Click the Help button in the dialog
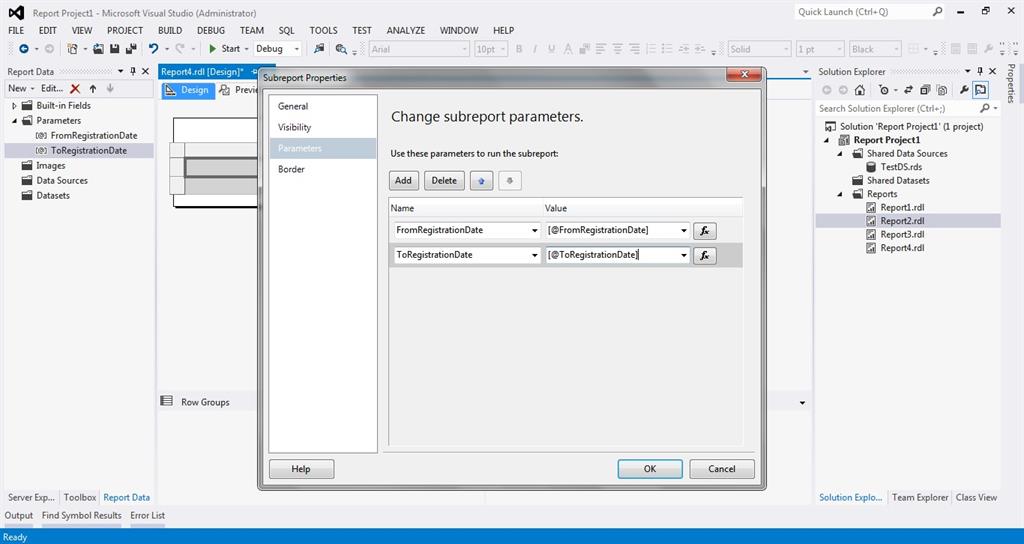Screen dimensions: 1024x544 click(301, 469)
